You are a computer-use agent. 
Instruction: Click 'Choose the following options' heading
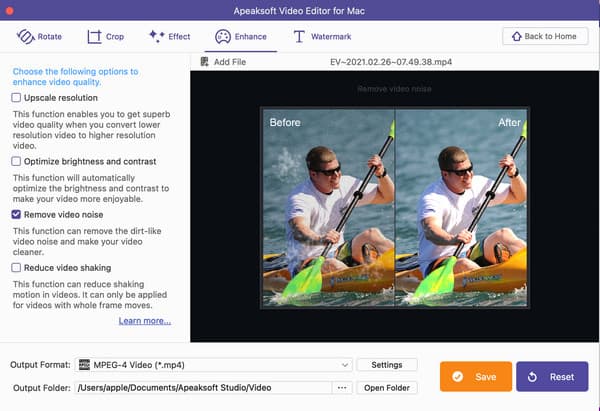point(75,77)
